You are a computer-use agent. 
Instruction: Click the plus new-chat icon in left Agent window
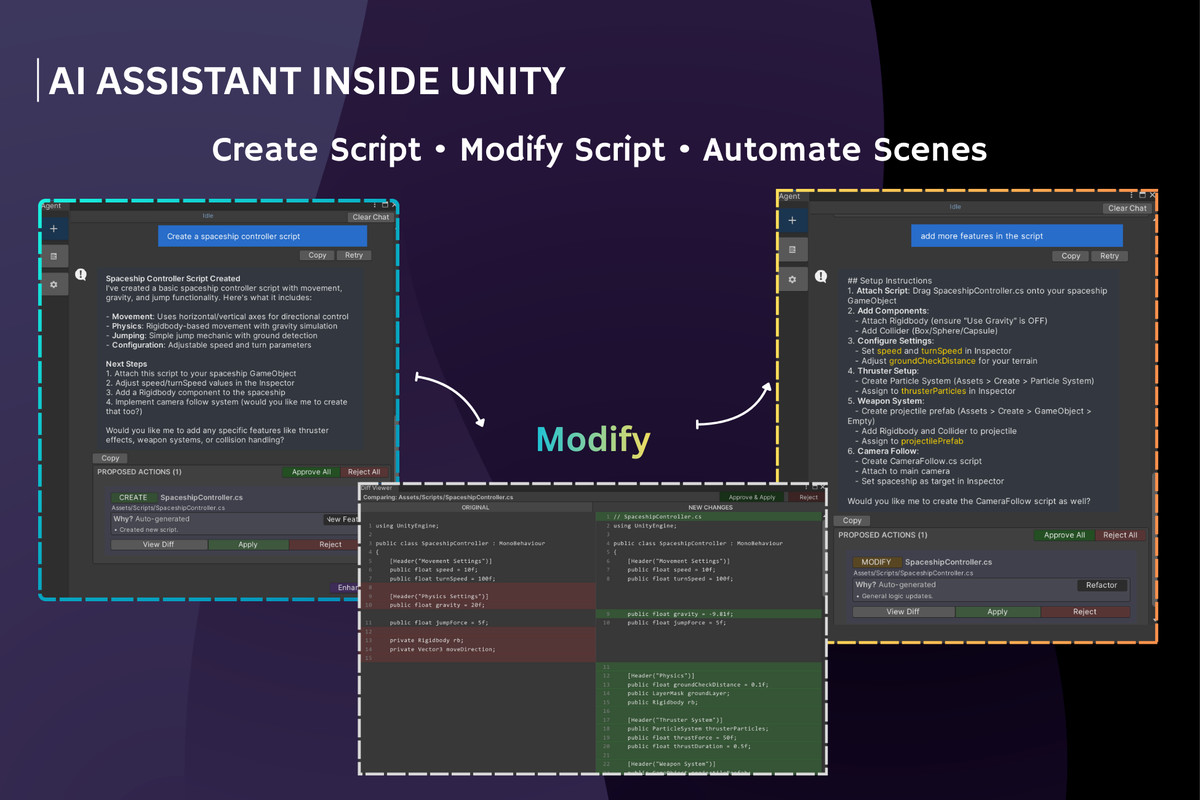point(54,229)
